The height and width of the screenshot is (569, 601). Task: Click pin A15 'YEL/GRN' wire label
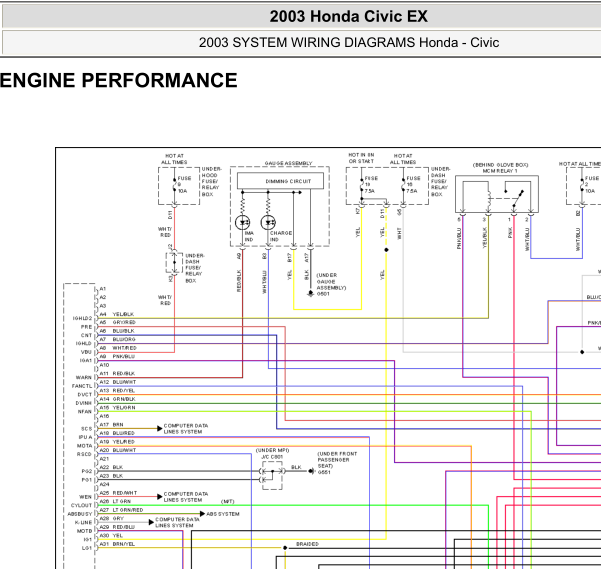pyautogui.click(x=124, y=408)
